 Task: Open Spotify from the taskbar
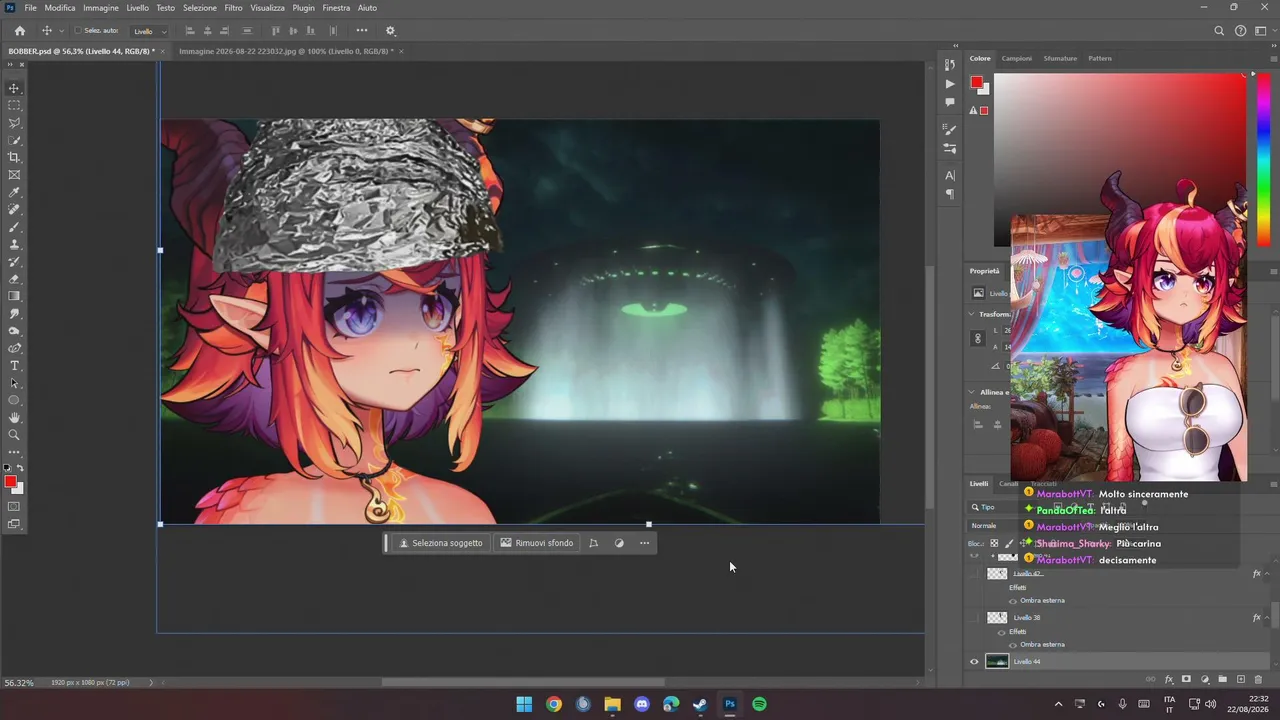click(759, 704)
